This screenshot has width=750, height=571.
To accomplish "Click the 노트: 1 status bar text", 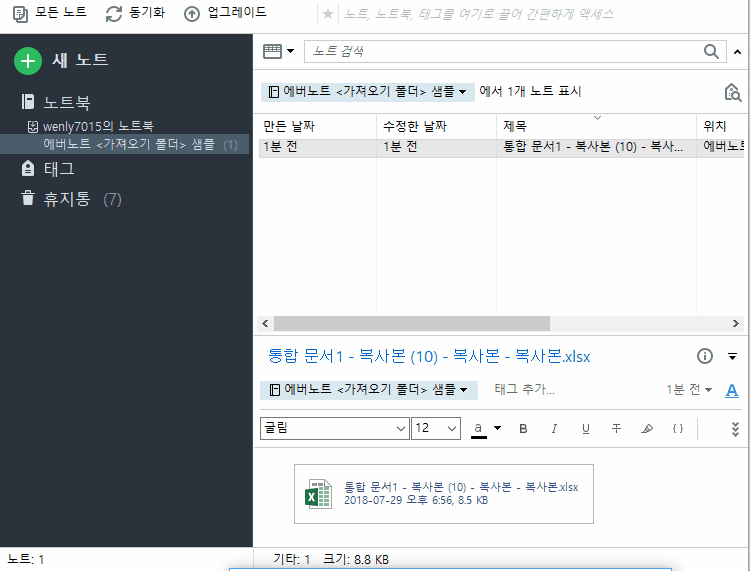I will [25, 559].
